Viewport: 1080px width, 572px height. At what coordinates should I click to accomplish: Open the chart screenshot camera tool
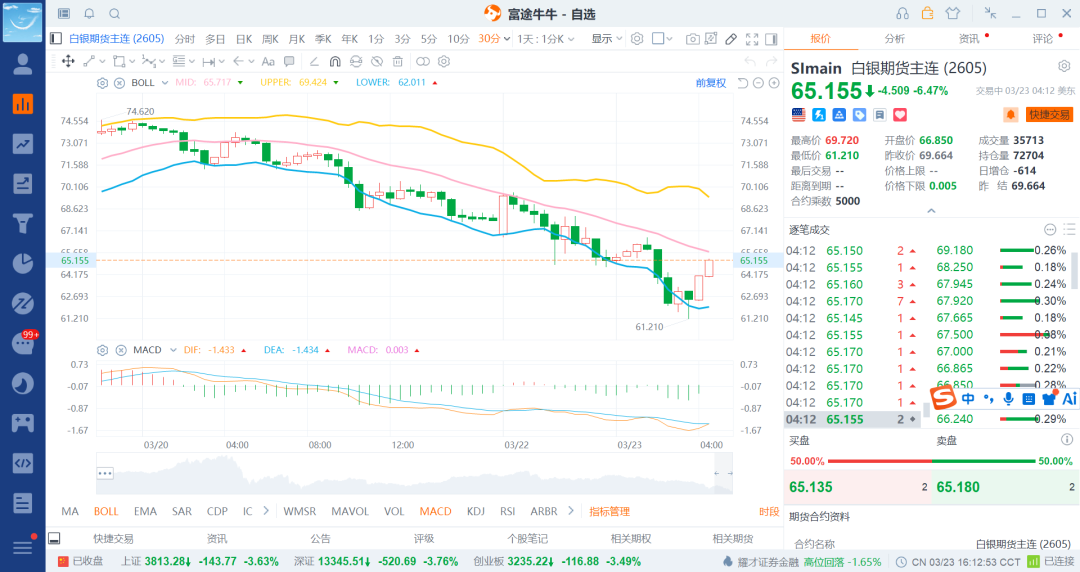pyautogui.click(x=692, y=39)
